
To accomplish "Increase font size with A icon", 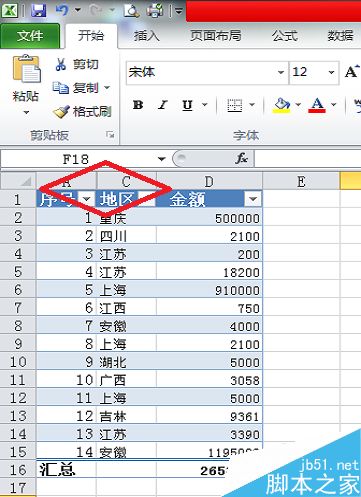I will pos(351,71).
